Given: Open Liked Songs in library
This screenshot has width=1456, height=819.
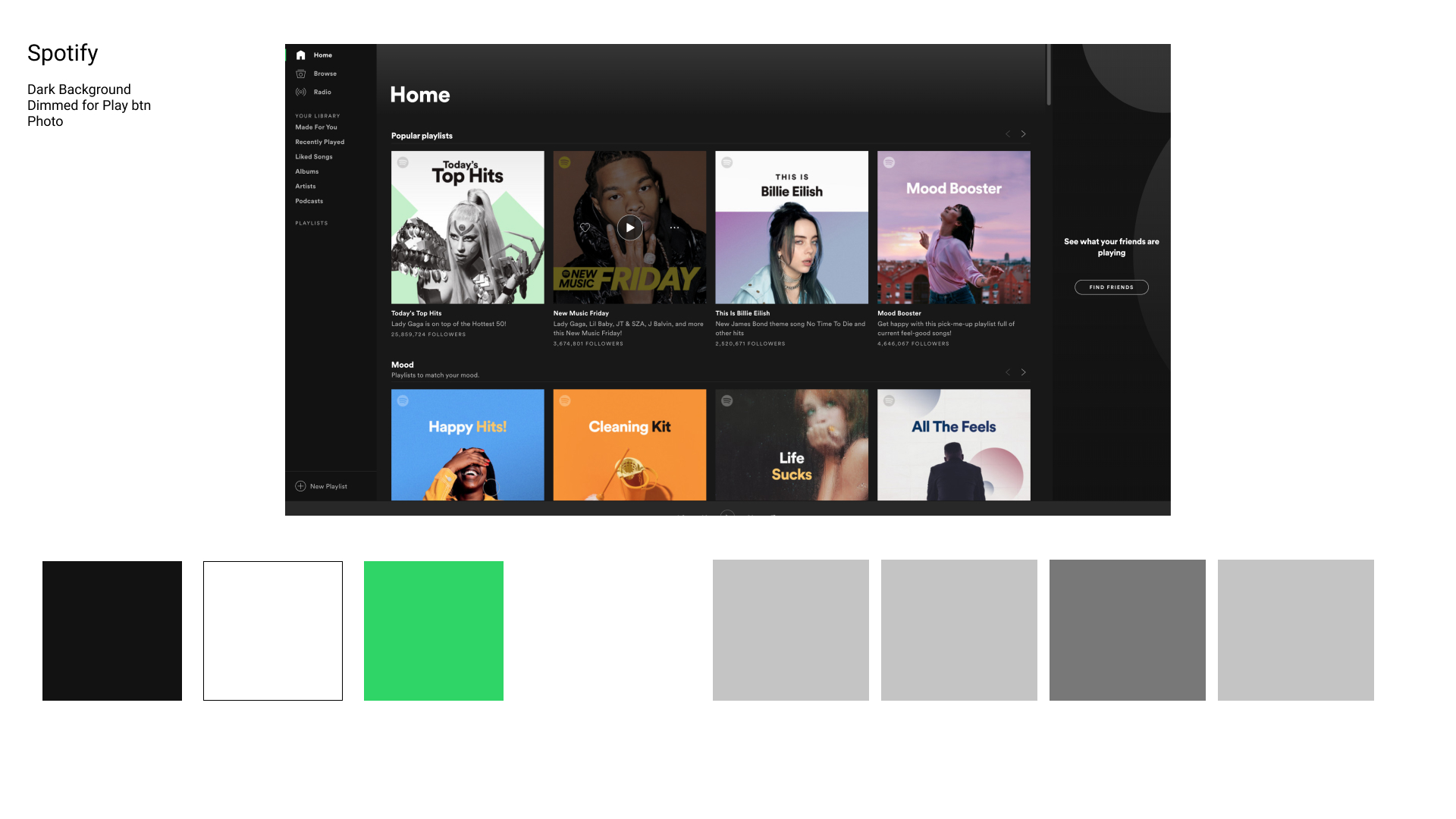Looking at the screenshot, I should coord(314,157).
